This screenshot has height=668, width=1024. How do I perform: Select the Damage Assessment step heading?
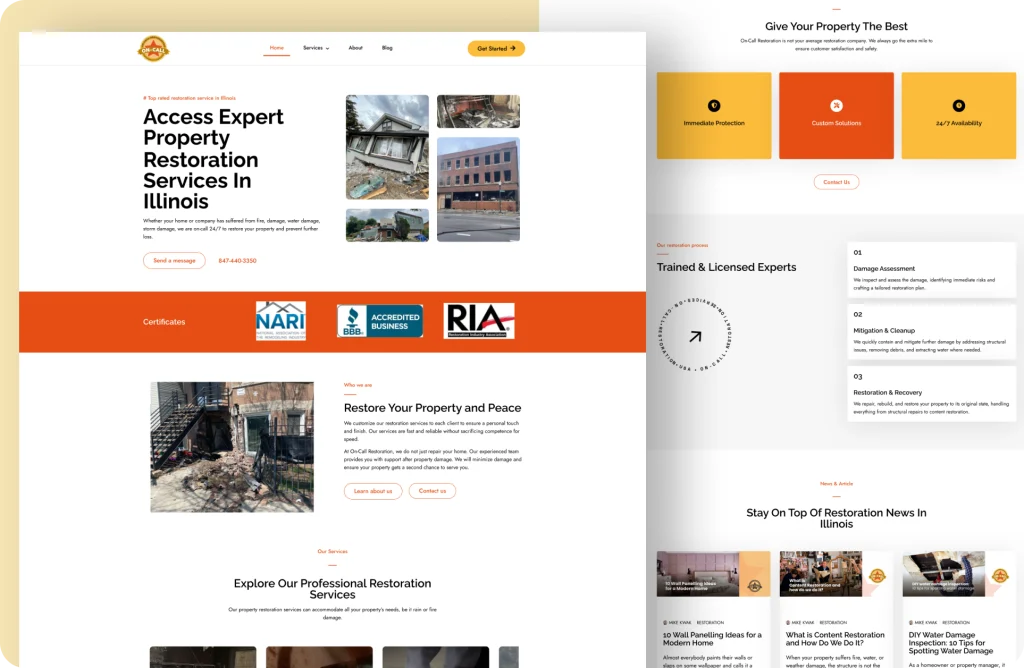[x=884, y=268]
